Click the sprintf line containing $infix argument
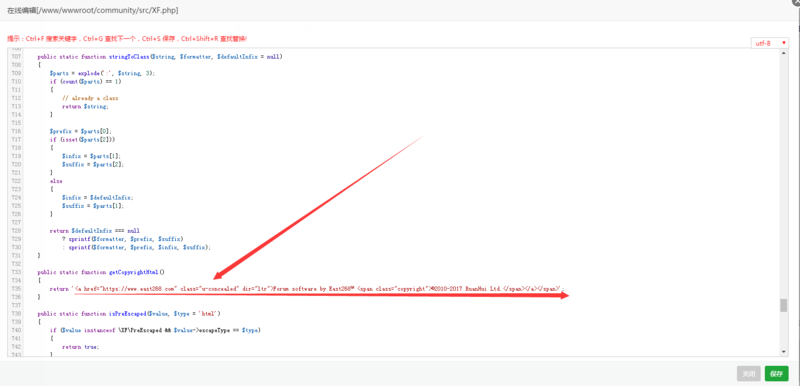The image size is (800, 386). click(136, 247)
